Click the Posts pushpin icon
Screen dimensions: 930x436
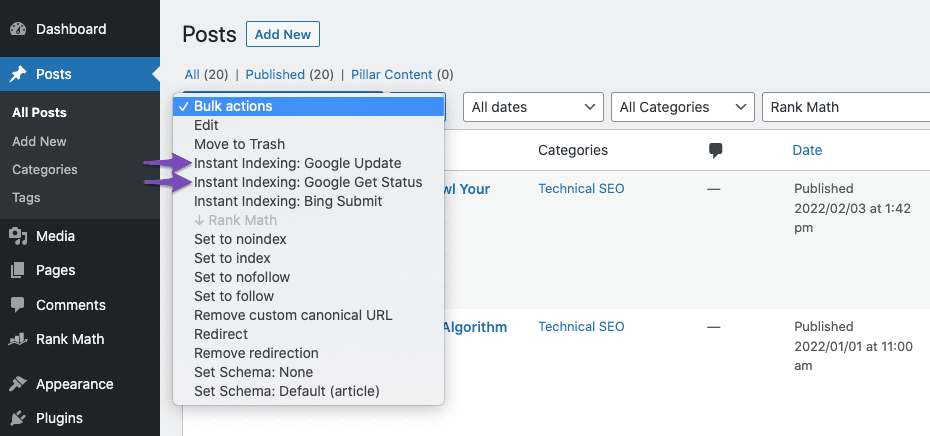[18, 74]
